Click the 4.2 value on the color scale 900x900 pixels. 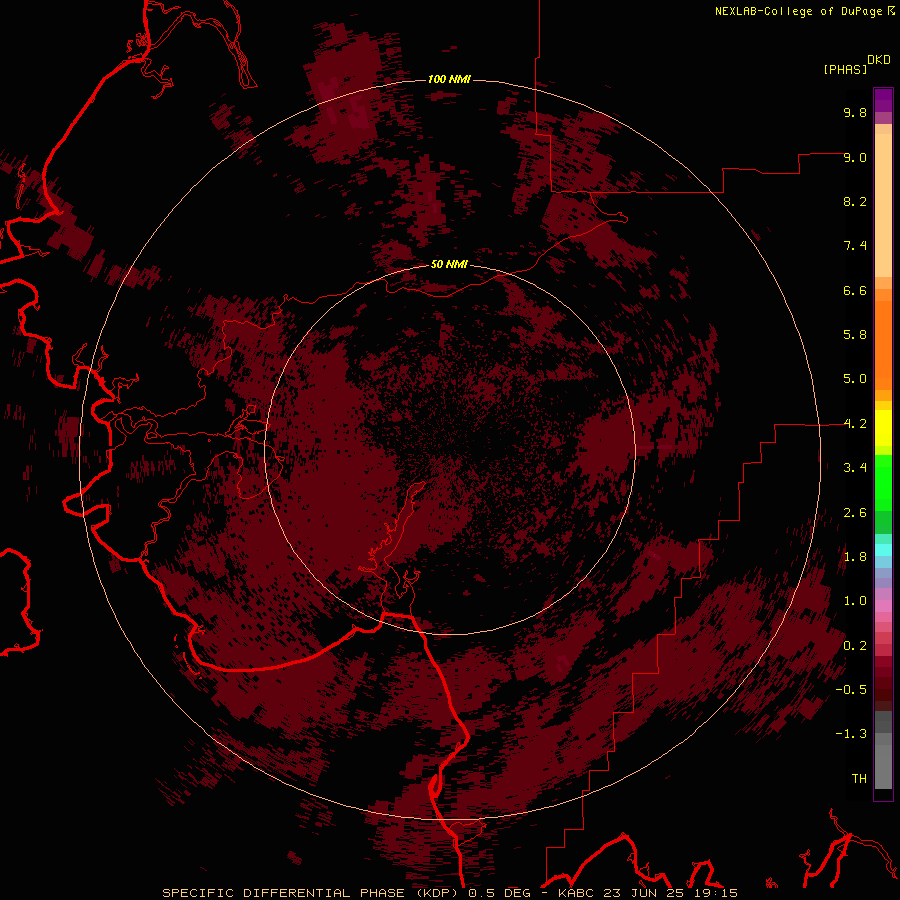(855, 424)
